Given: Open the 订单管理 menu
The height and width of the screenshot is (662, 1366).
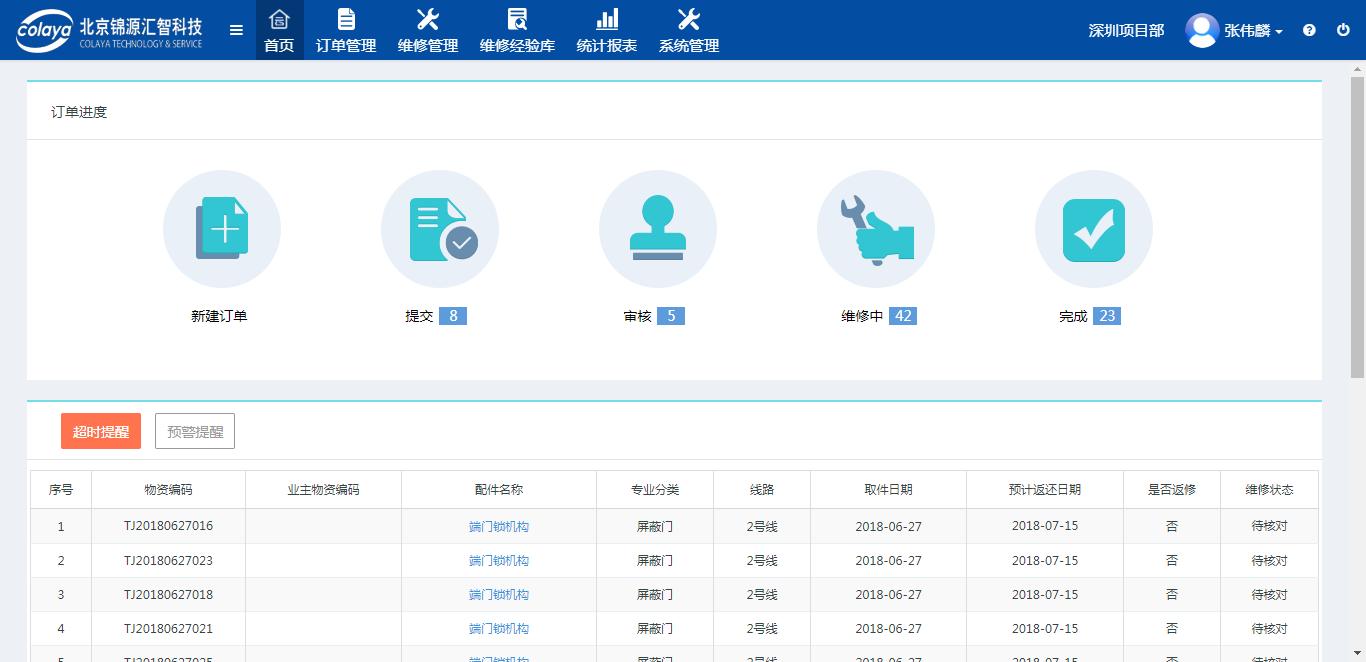Looking at the screenshot, I should 346,30.
